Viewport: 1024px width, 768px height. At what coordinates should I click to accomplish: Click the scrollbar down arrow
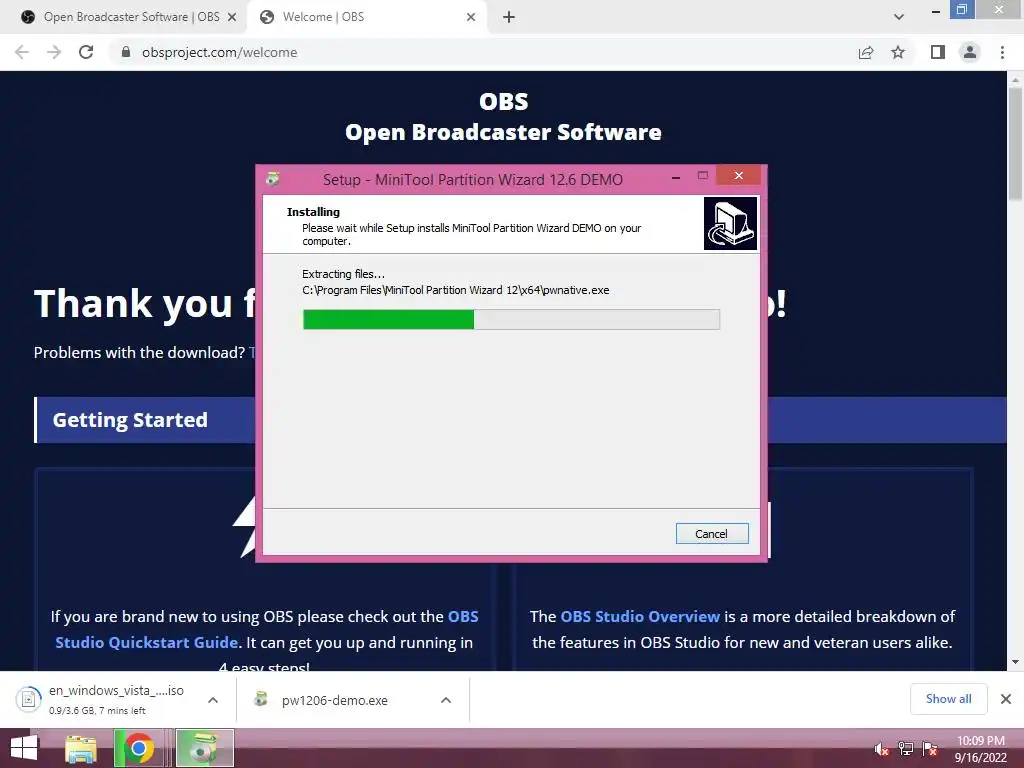coord(1015,662)
